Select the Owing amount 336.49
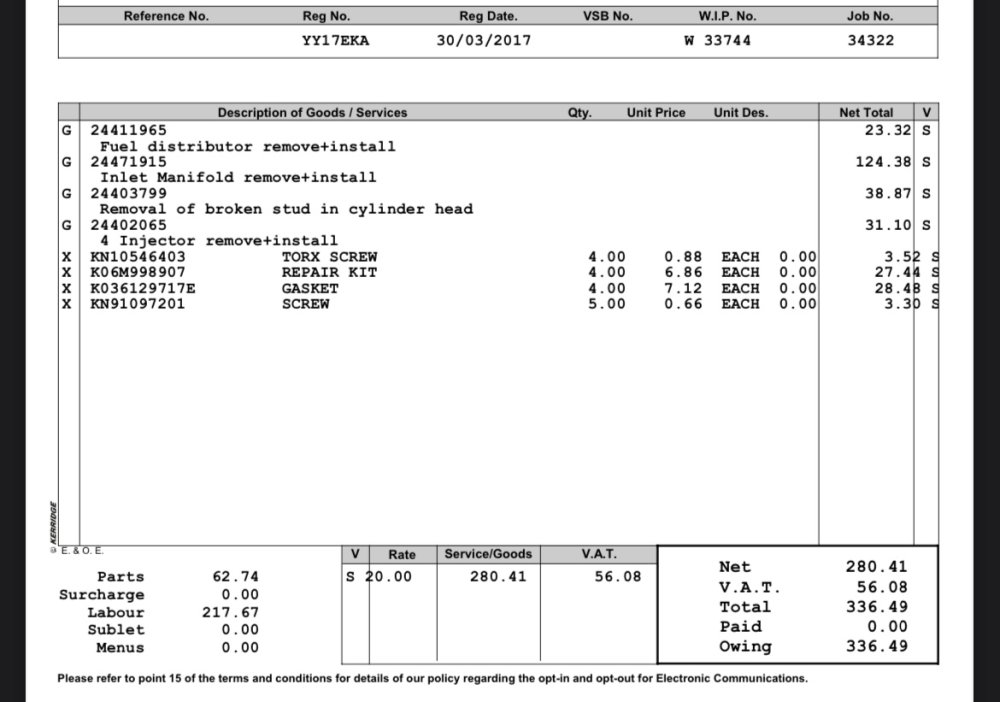The height and width of the screenshot is (702, 1000). point(877,647)
